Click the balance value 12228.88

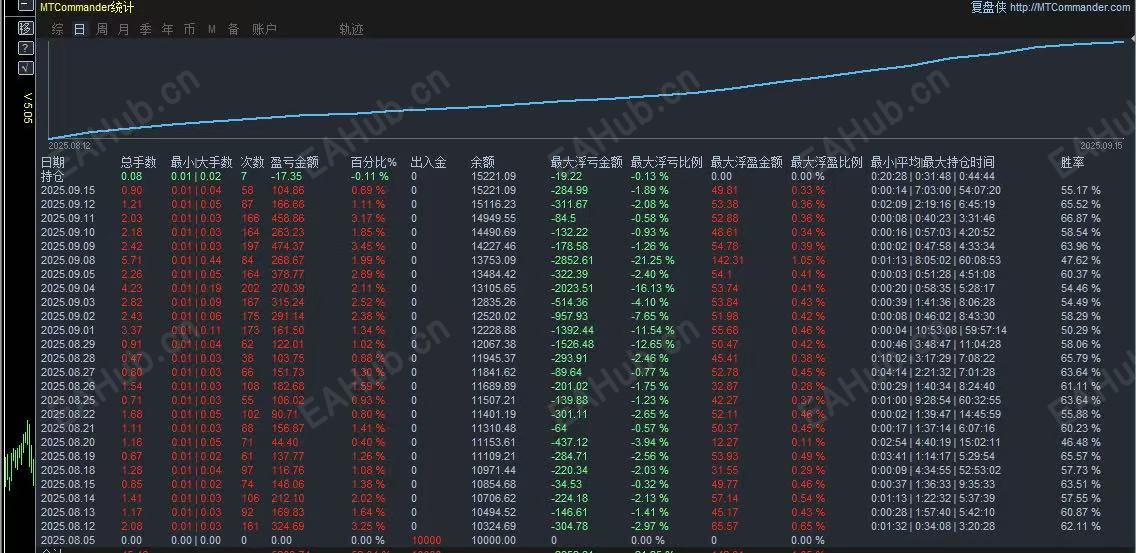coord(493,330)
